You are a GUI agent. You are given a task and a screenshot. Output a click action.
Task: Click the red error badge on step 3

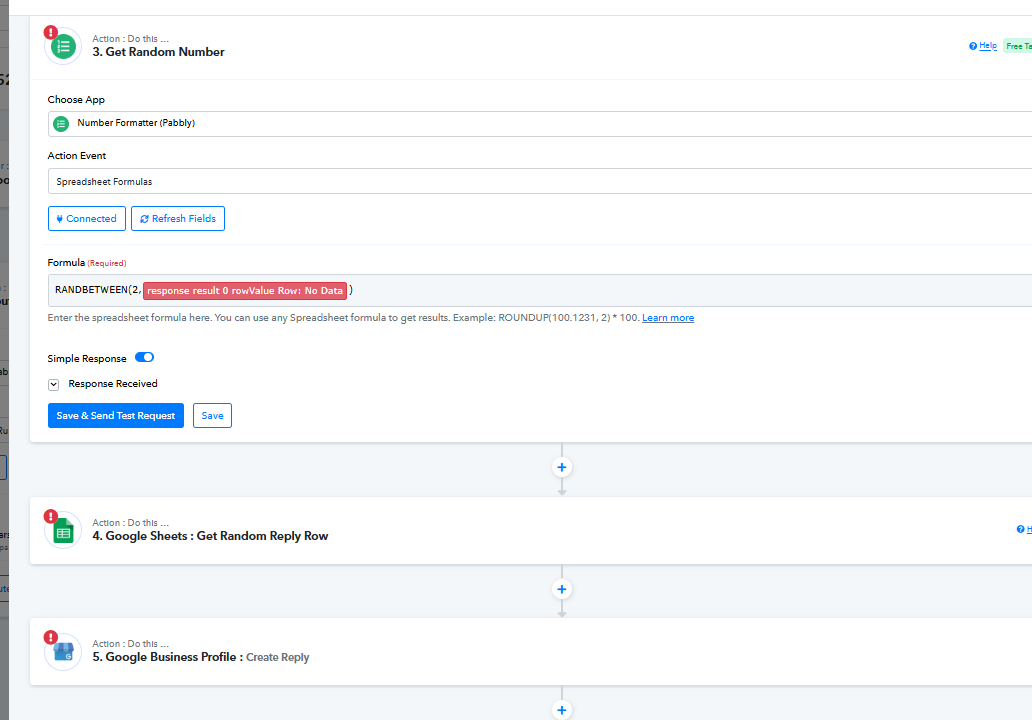[x=51, y=32]
